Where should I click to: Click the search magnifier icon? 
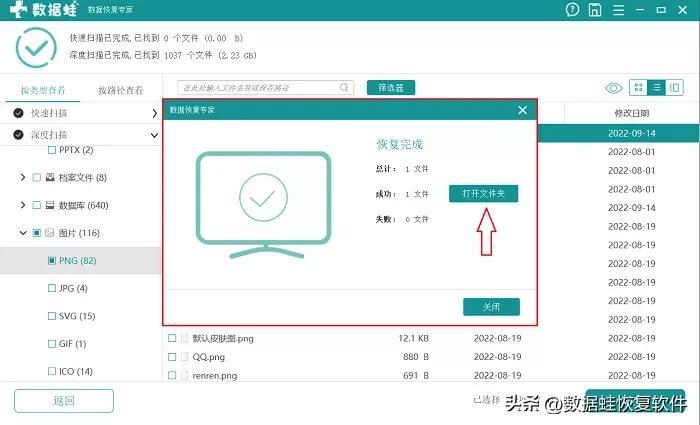point(344,87)
